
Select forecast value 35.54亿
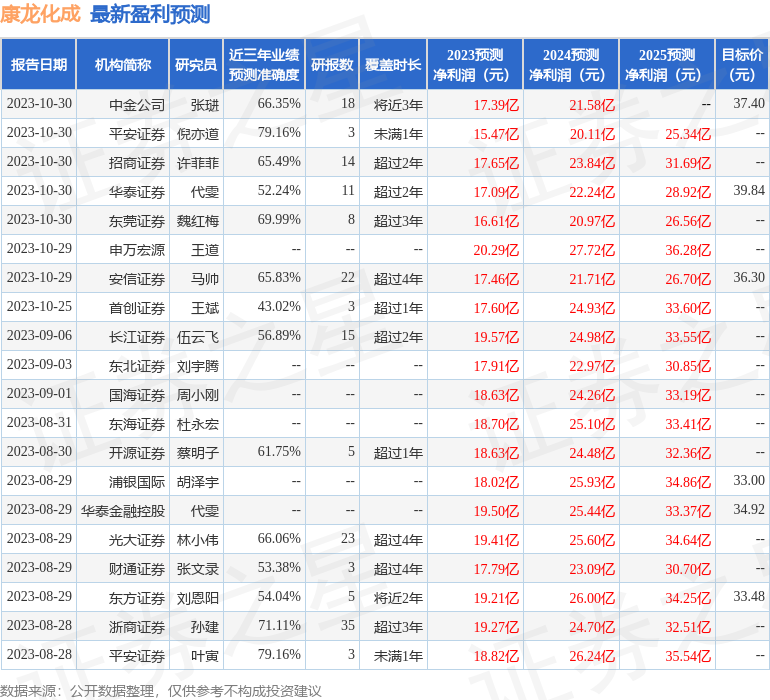688,655
